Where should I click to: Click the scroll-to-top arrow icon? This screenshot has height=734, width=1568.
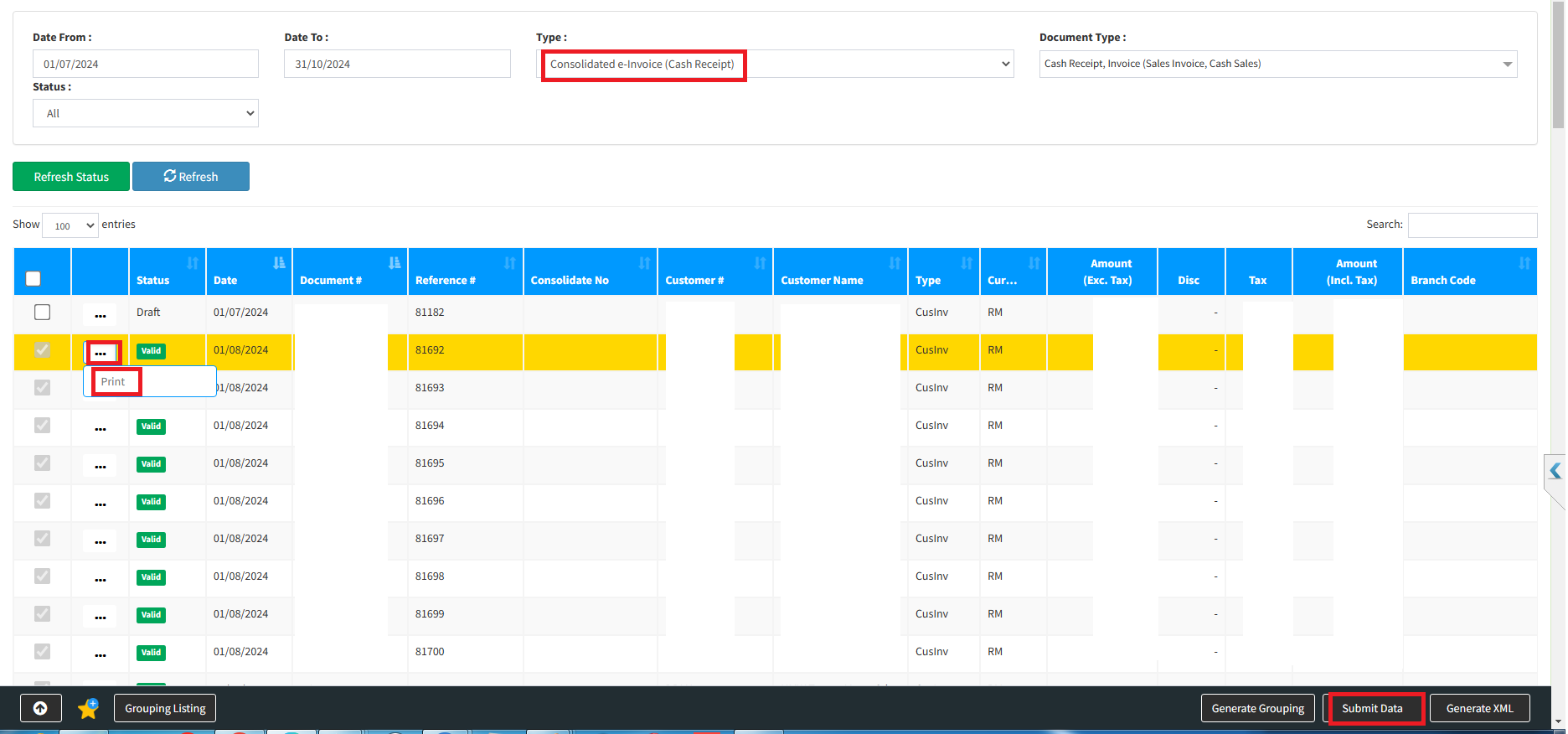40,709
